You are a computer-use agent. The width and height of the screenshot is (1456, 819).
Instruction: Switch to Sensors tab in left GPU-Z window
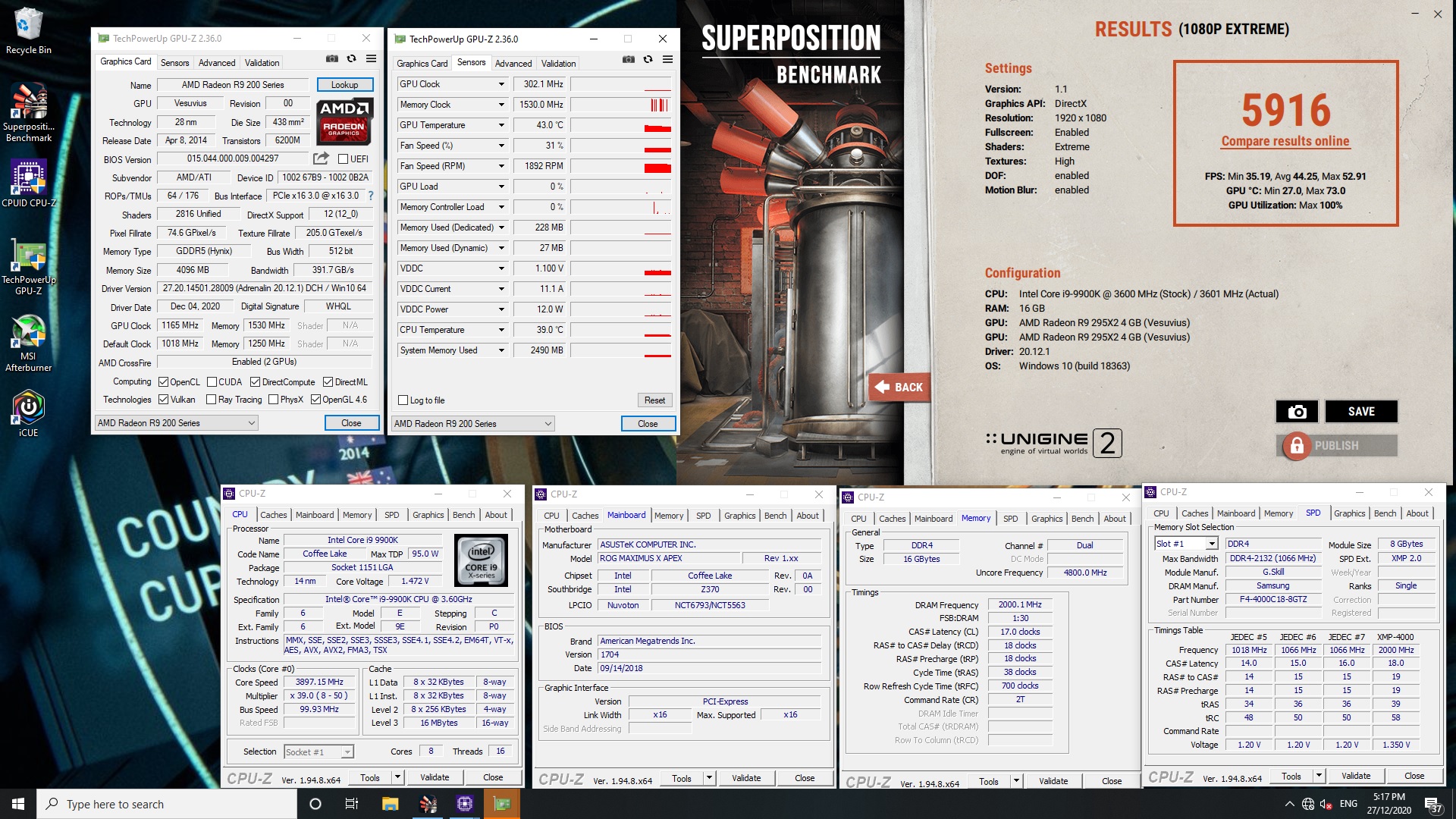pos(174,63)
